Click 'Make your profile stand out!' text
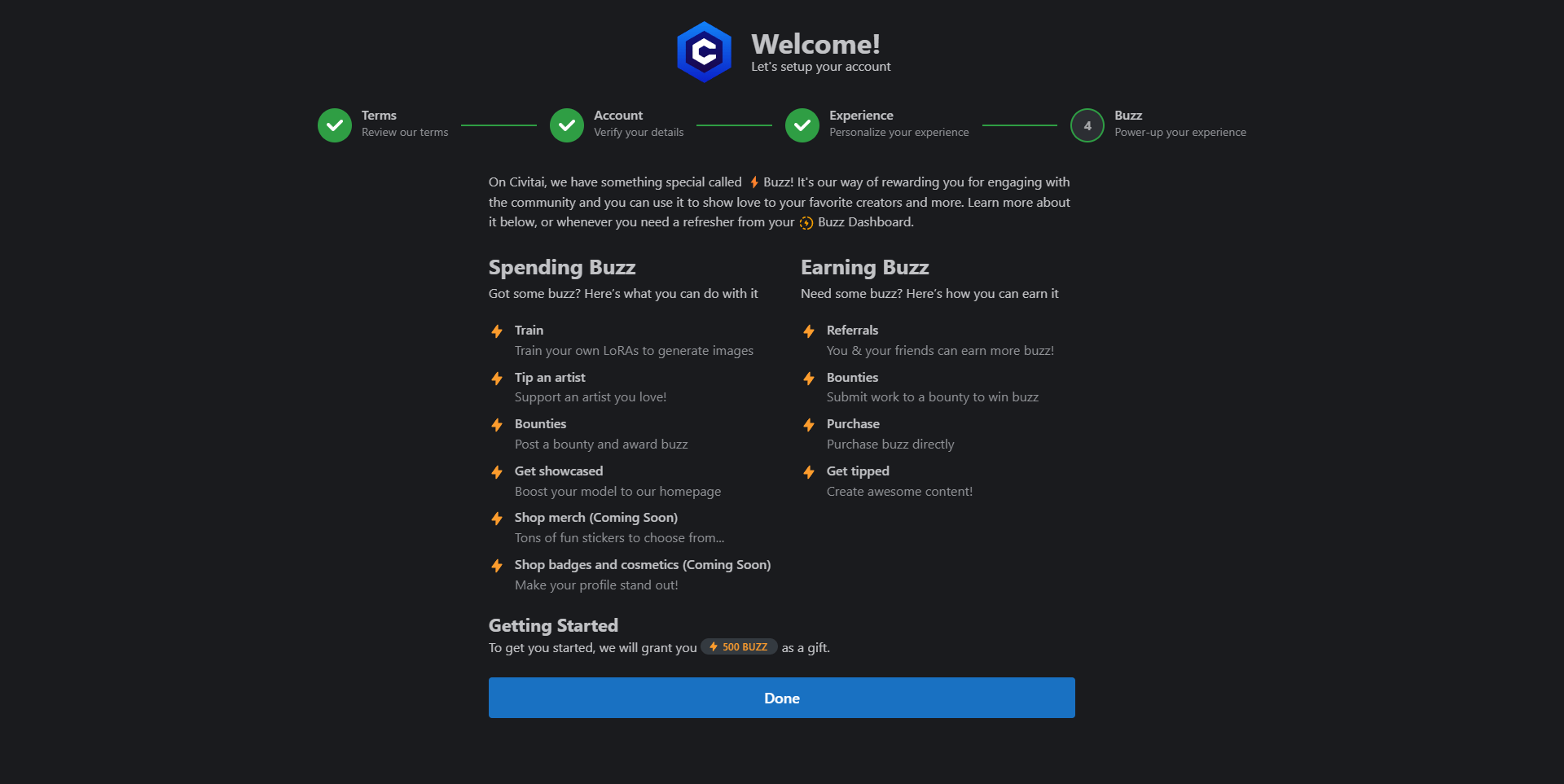Image resolution: width=1564 pixels, height=784 pixels. click(596, 585)
